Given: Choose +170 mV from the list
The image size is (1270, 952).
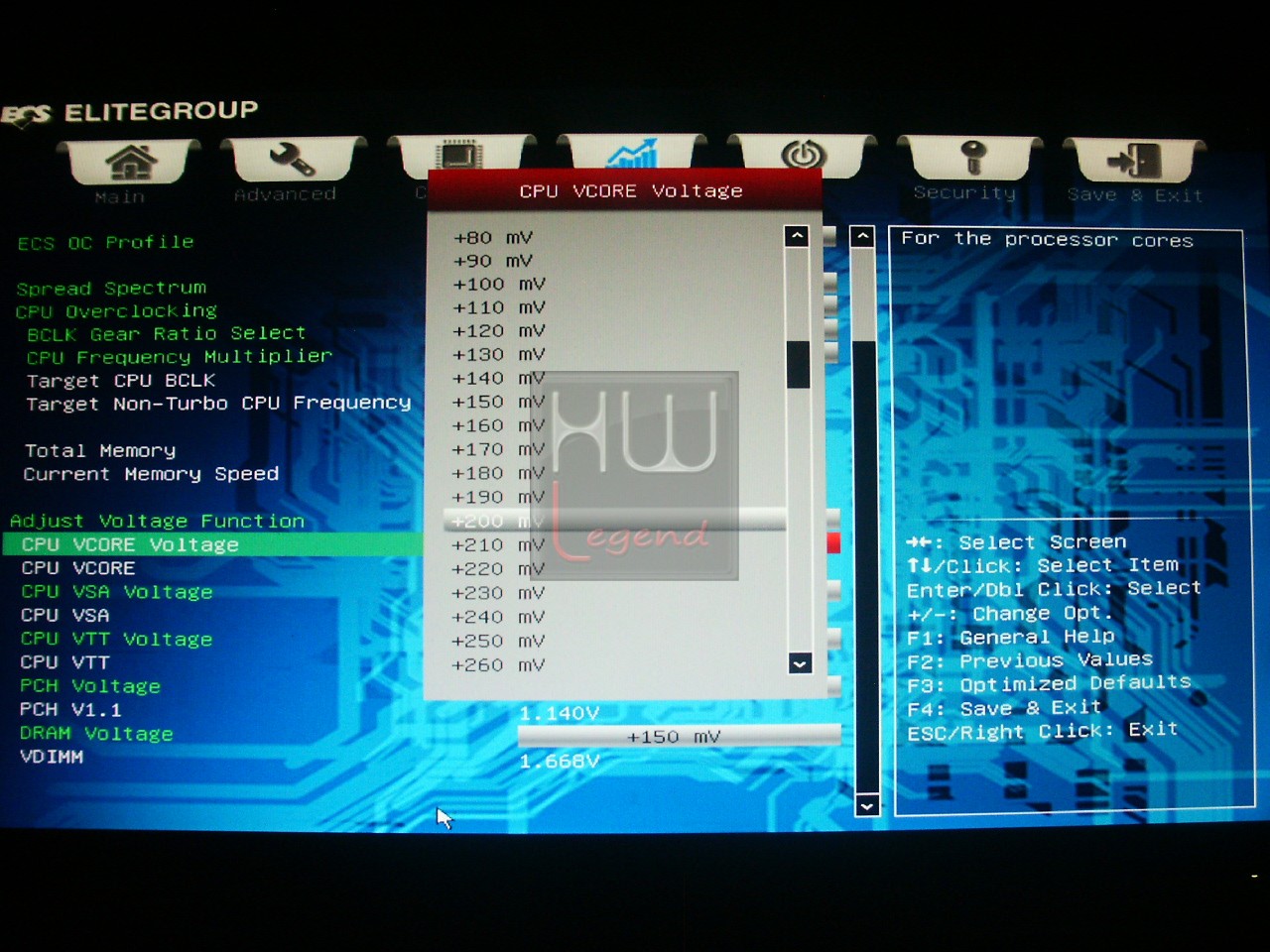Looking at the screenshot, I should [x=499, y=449].
